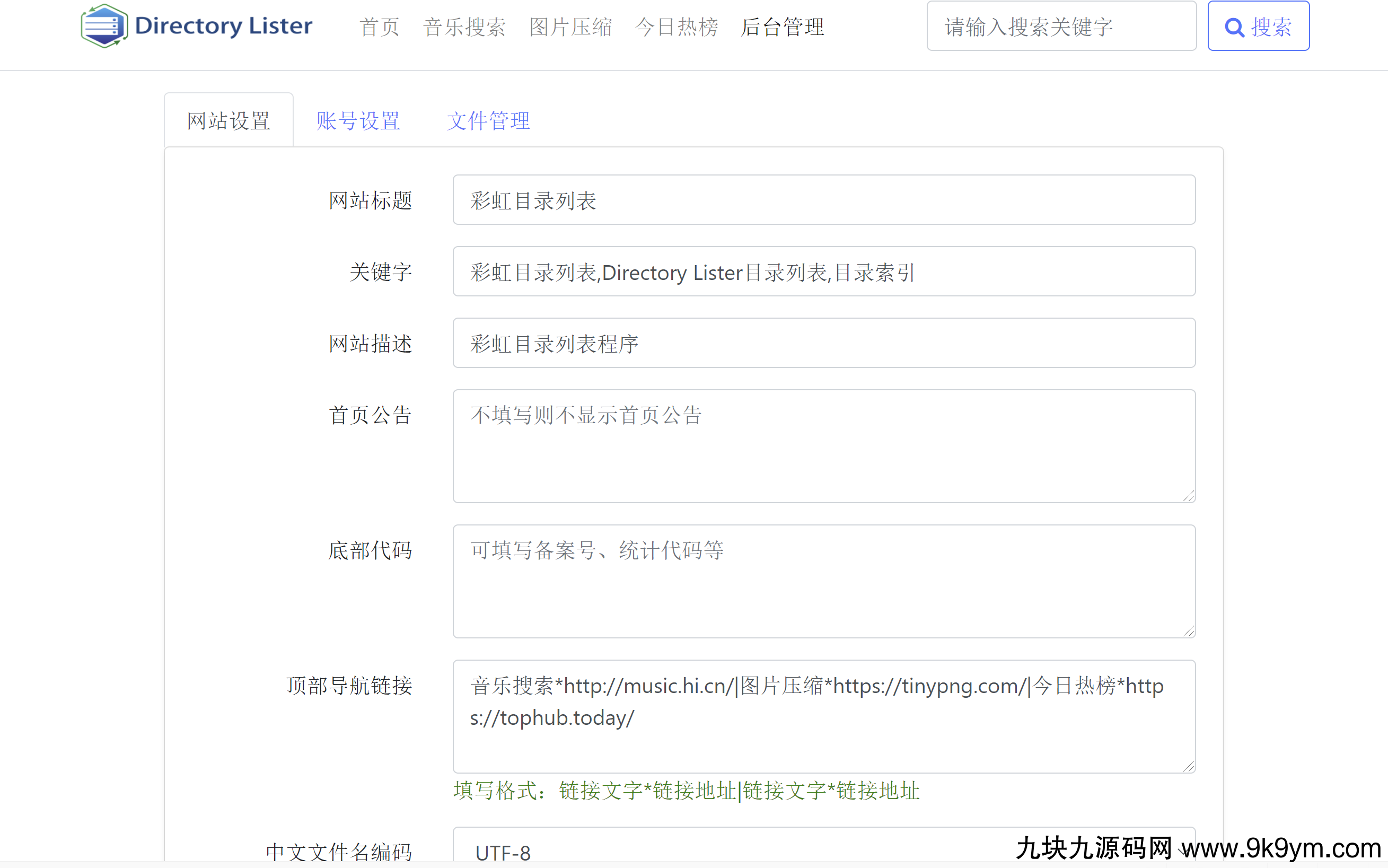Viewport: 1388px width, 868px height.
Task: Click the 网站标题 input showing 彩虹目录列表
Action: 824,200
